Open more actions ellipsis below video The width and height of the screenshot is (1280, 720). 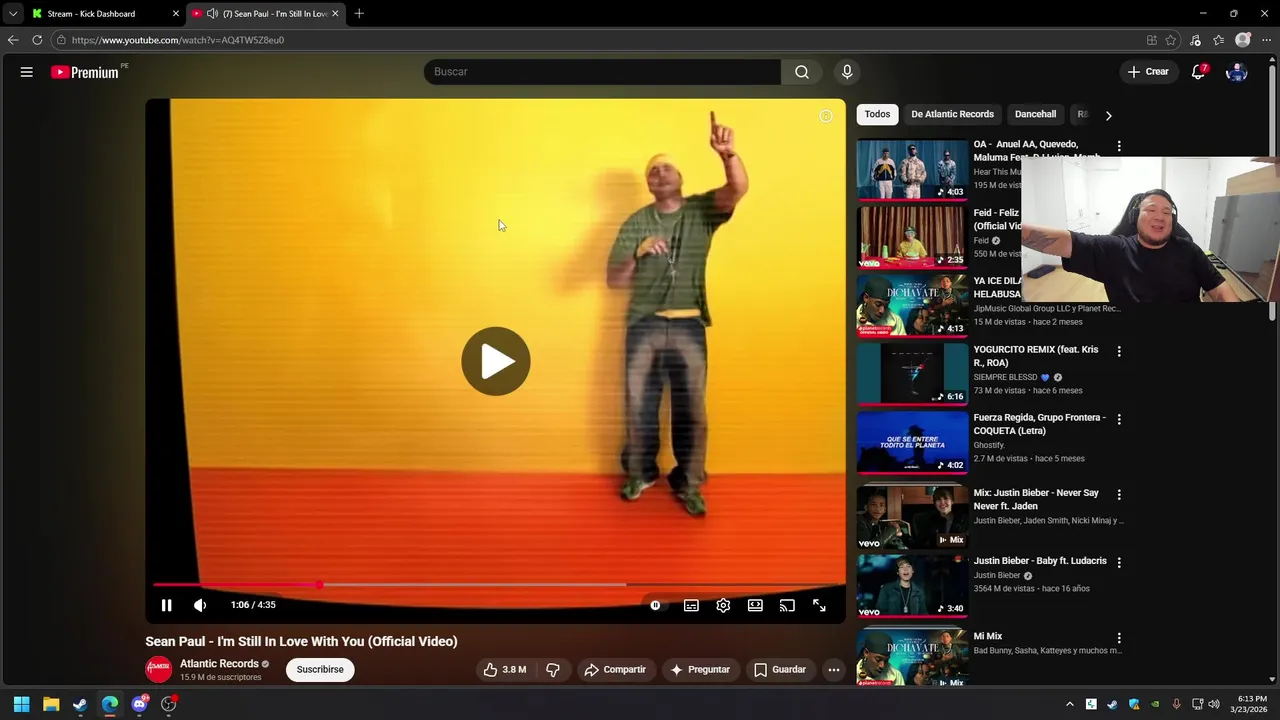click(x=834, y=670)
